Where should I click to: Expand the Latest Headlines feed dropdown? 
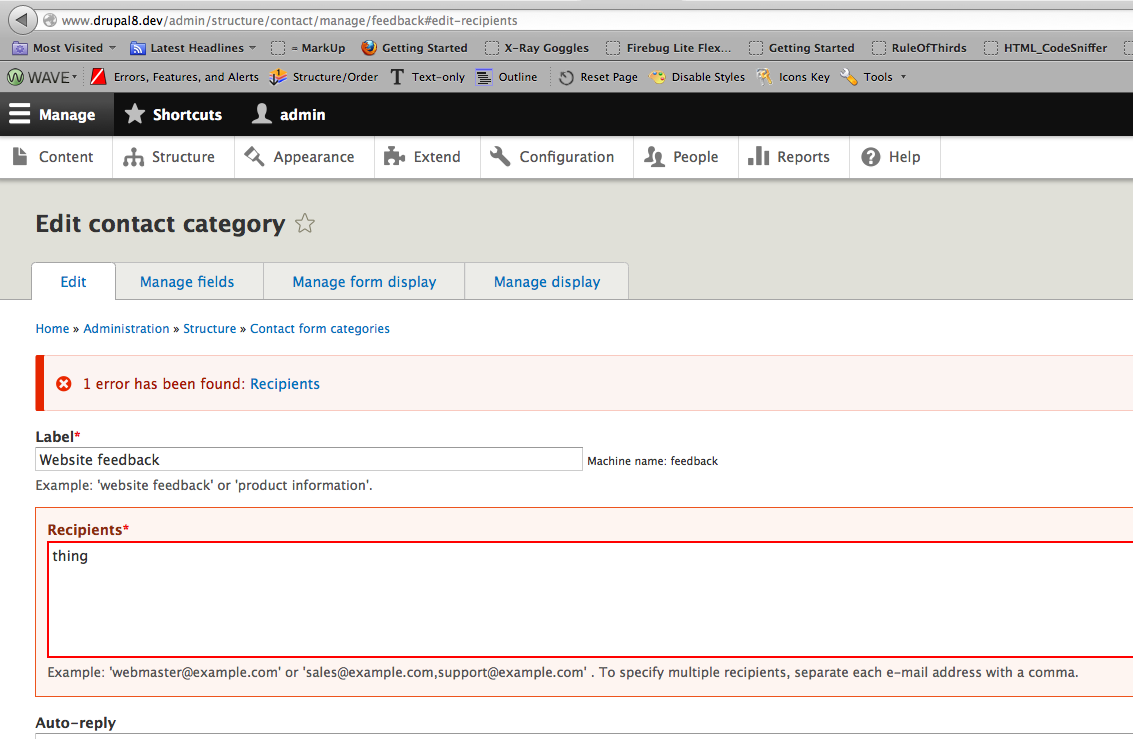194,48
